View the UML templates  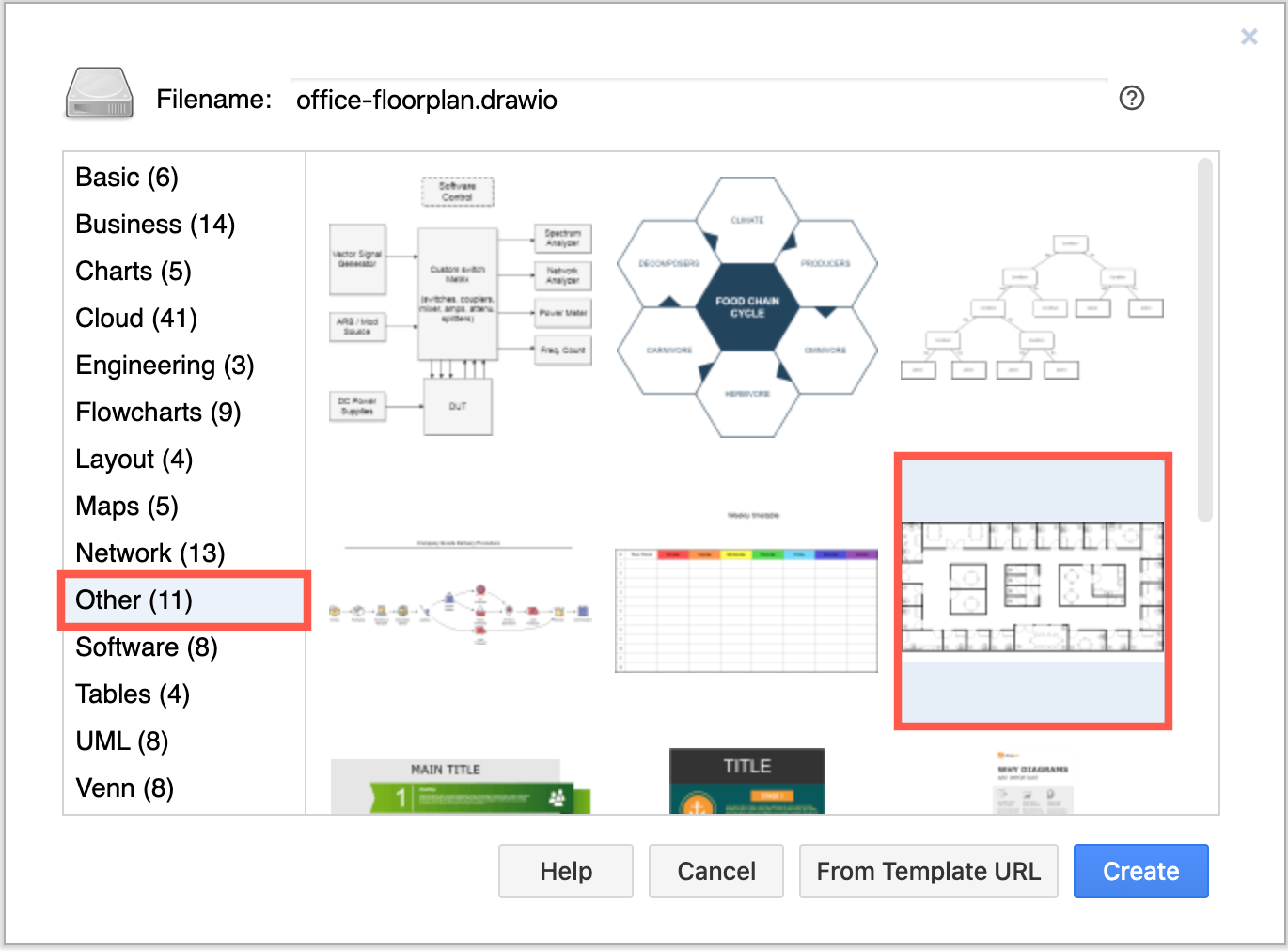pos(121,741)
